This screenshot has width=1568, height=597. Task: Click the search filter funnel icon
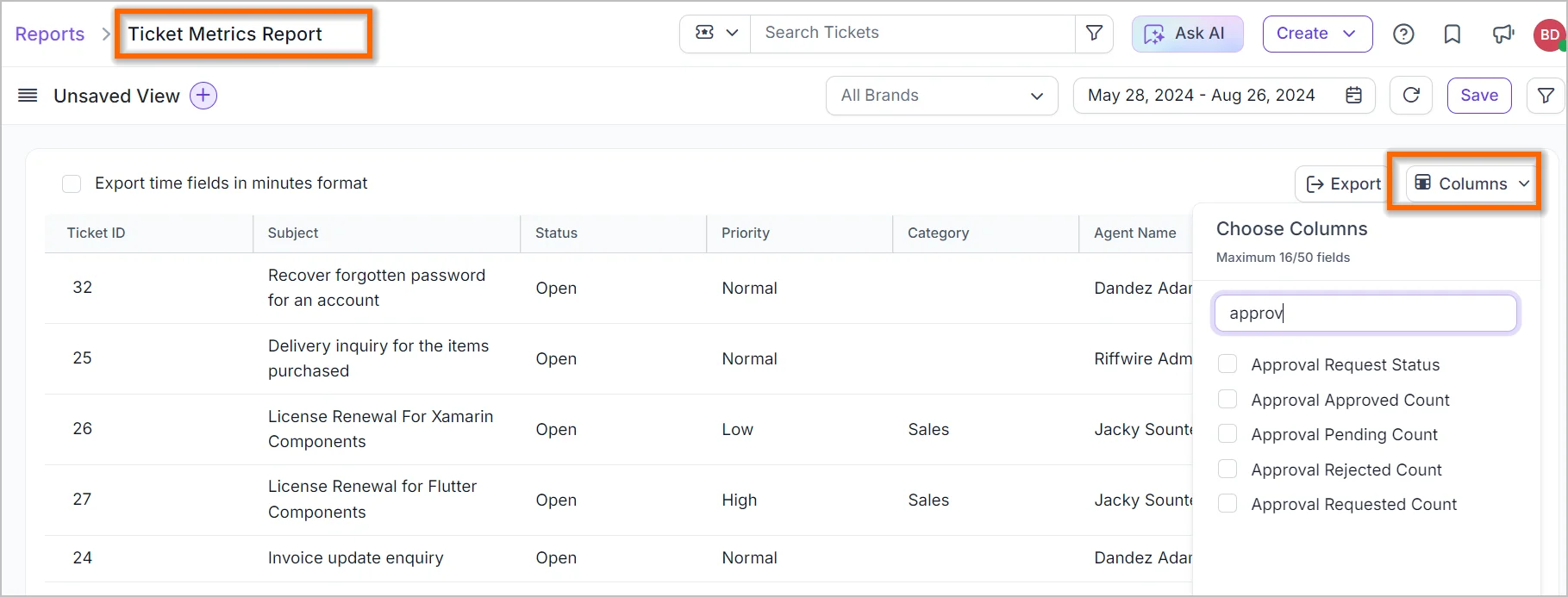[1094, 33]
